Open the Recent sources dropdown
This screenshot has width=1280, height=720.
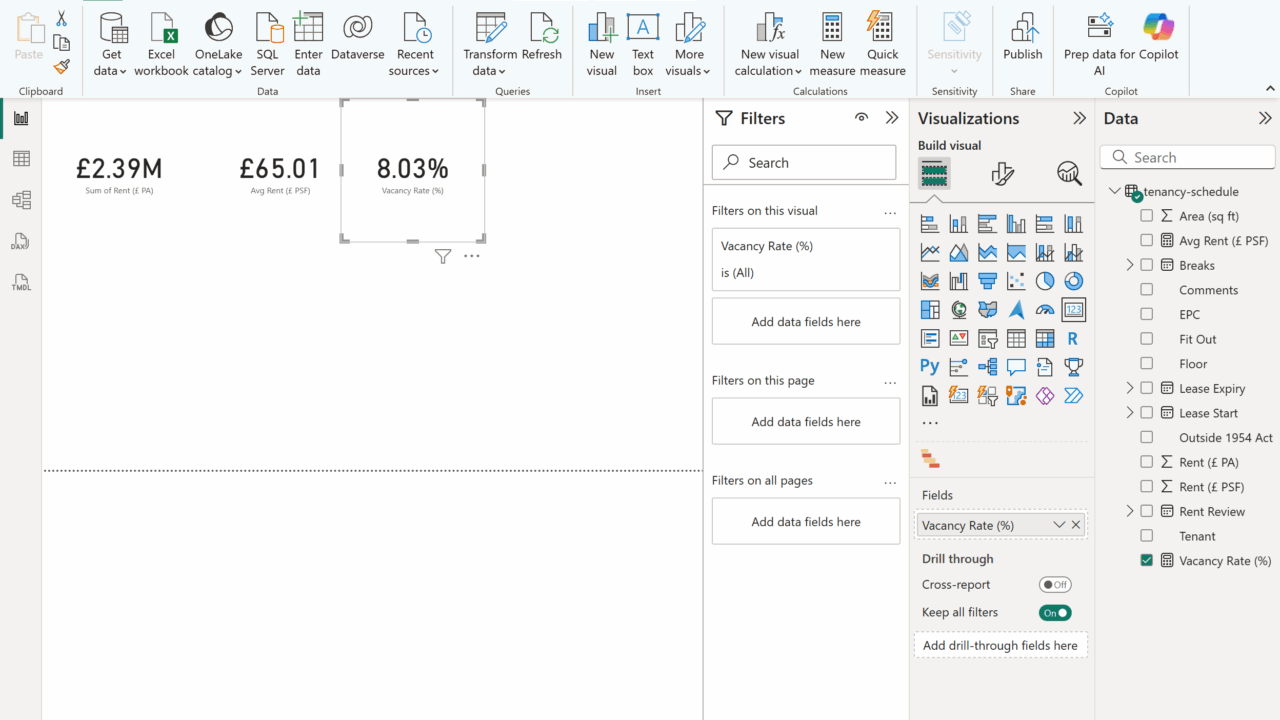tap(415, 45)
